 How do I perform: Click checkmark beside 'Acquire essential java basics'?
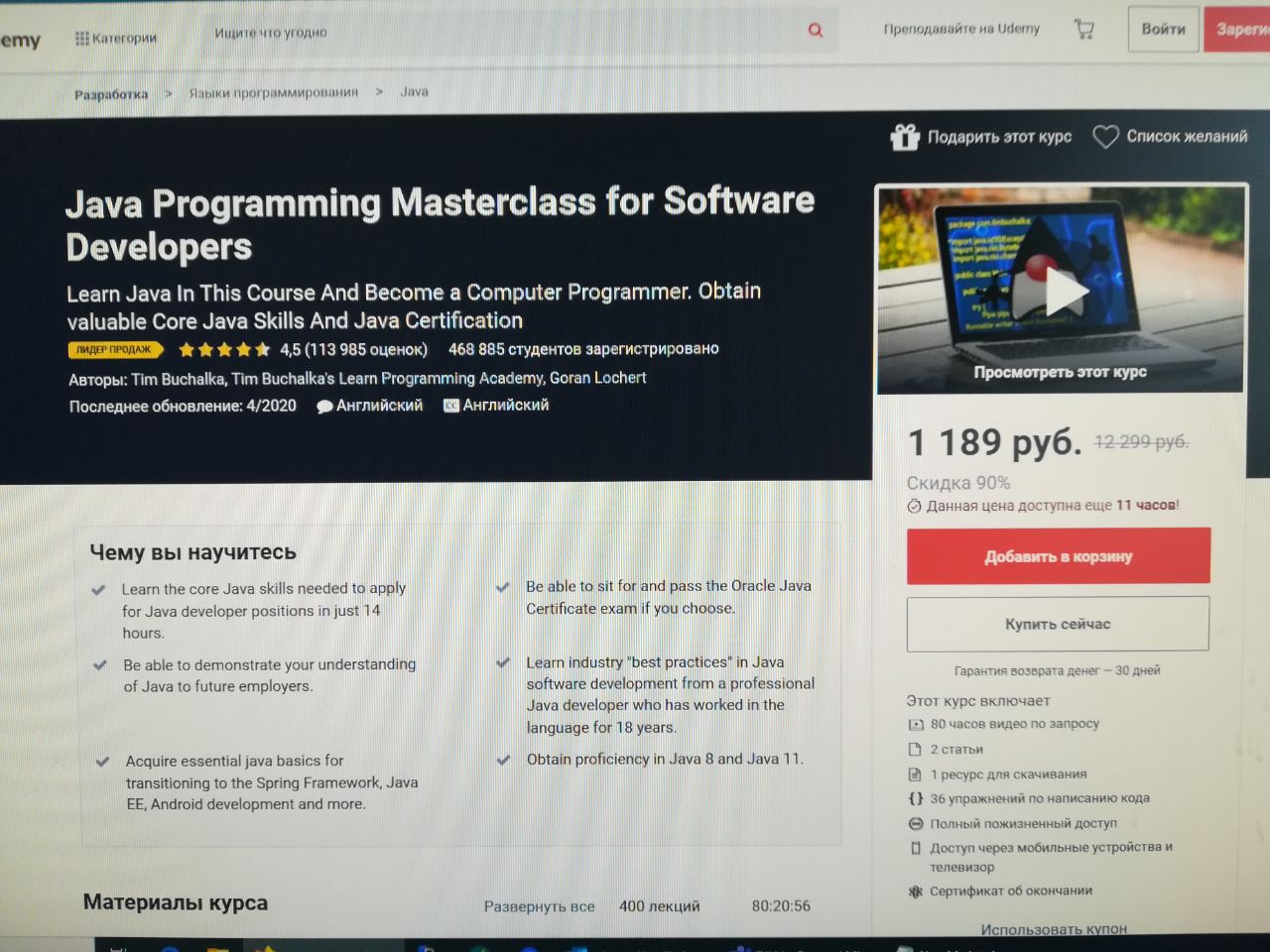pos(101,763)
